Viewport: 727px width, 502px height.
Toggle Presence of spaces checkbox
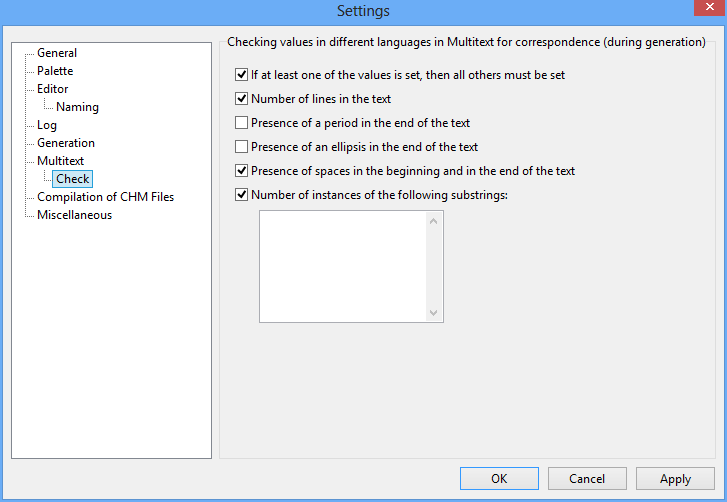tap(242, 171)
